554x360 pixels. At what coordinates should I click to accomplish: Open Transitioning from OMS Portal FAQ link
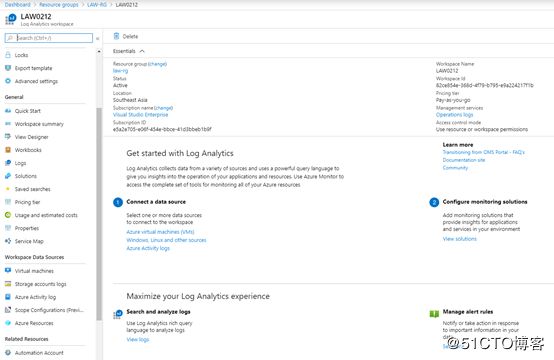[484, 152]
